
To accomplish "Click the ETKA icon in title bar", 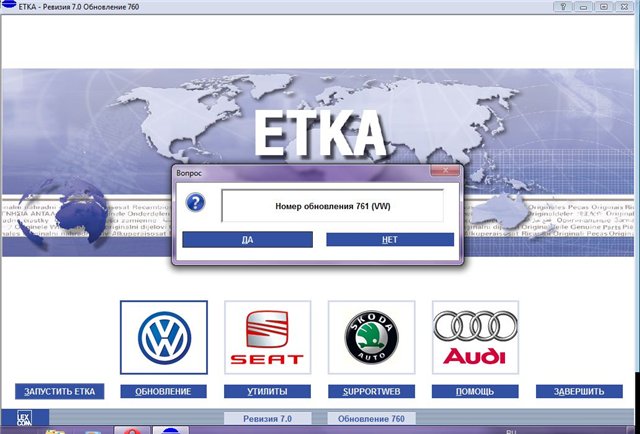I will click(9, 5).
